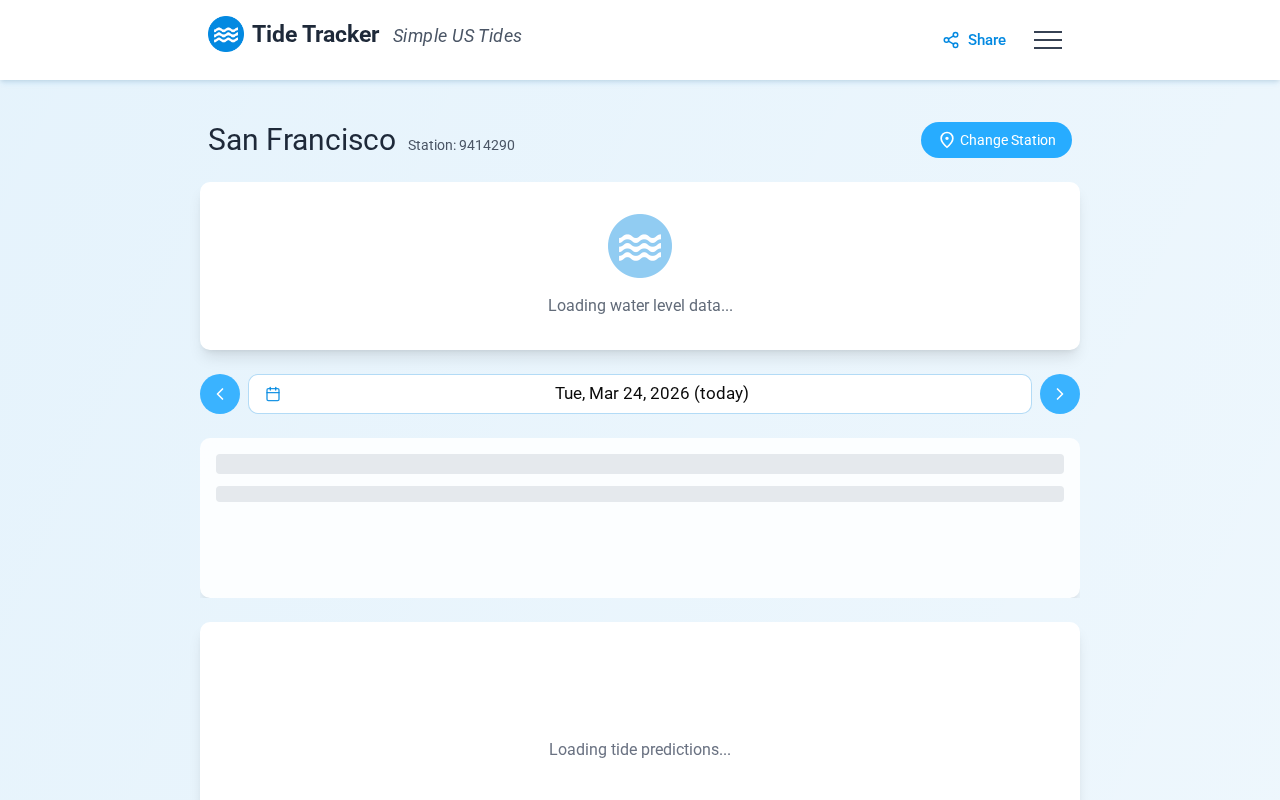Open the hamburger menu

(1048, 40)
